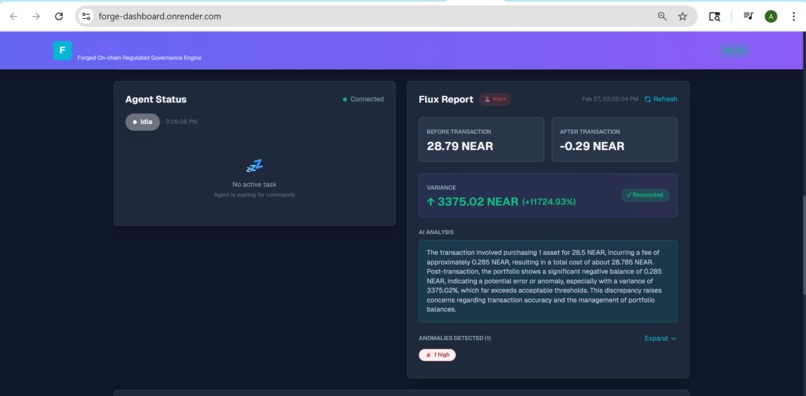This screenshot has width=806, height=396.
Task: Click the green status pill in header
Action: point(734,50)
